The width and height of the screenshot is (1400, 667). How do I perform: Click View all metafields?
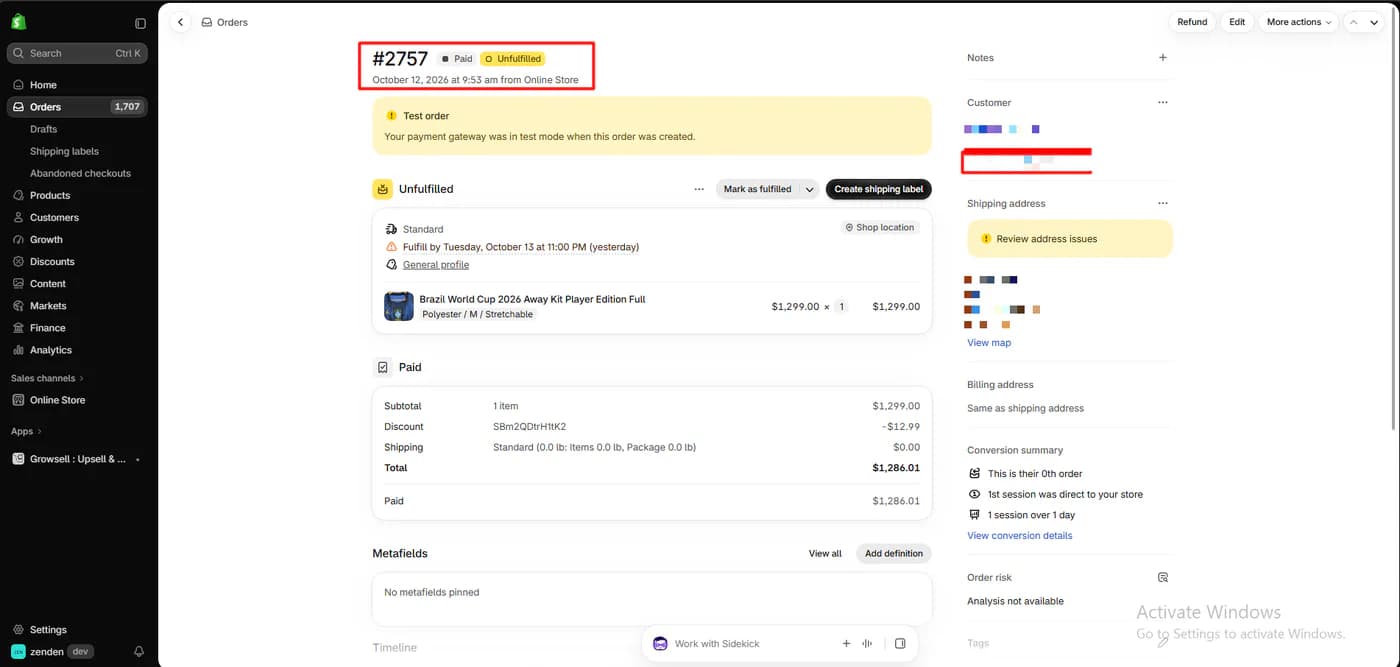(x=825, y=553)
